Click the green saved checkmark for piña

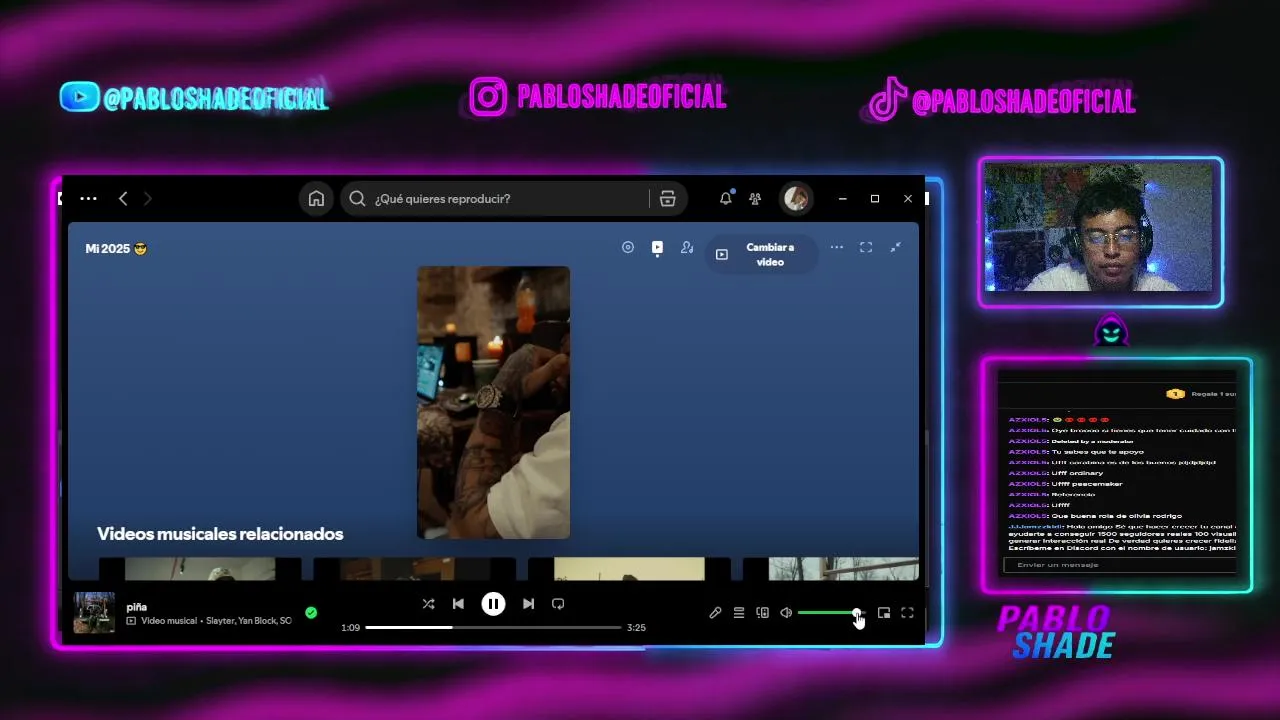tap(311, 612)
